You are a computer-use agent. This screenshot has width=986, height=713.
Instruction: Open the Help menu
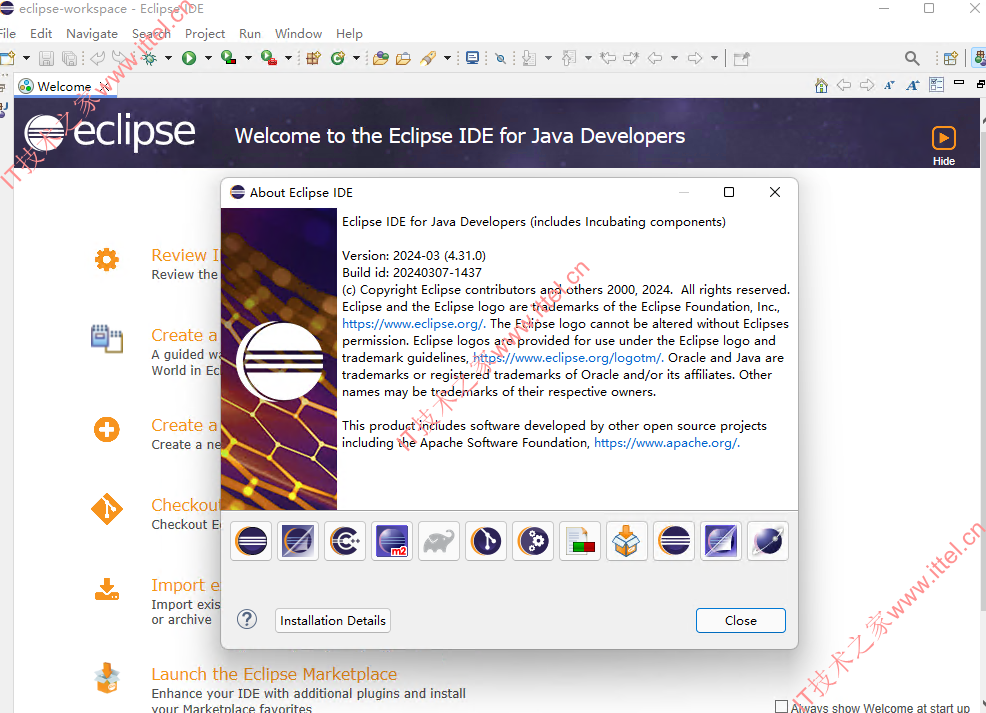349,34
